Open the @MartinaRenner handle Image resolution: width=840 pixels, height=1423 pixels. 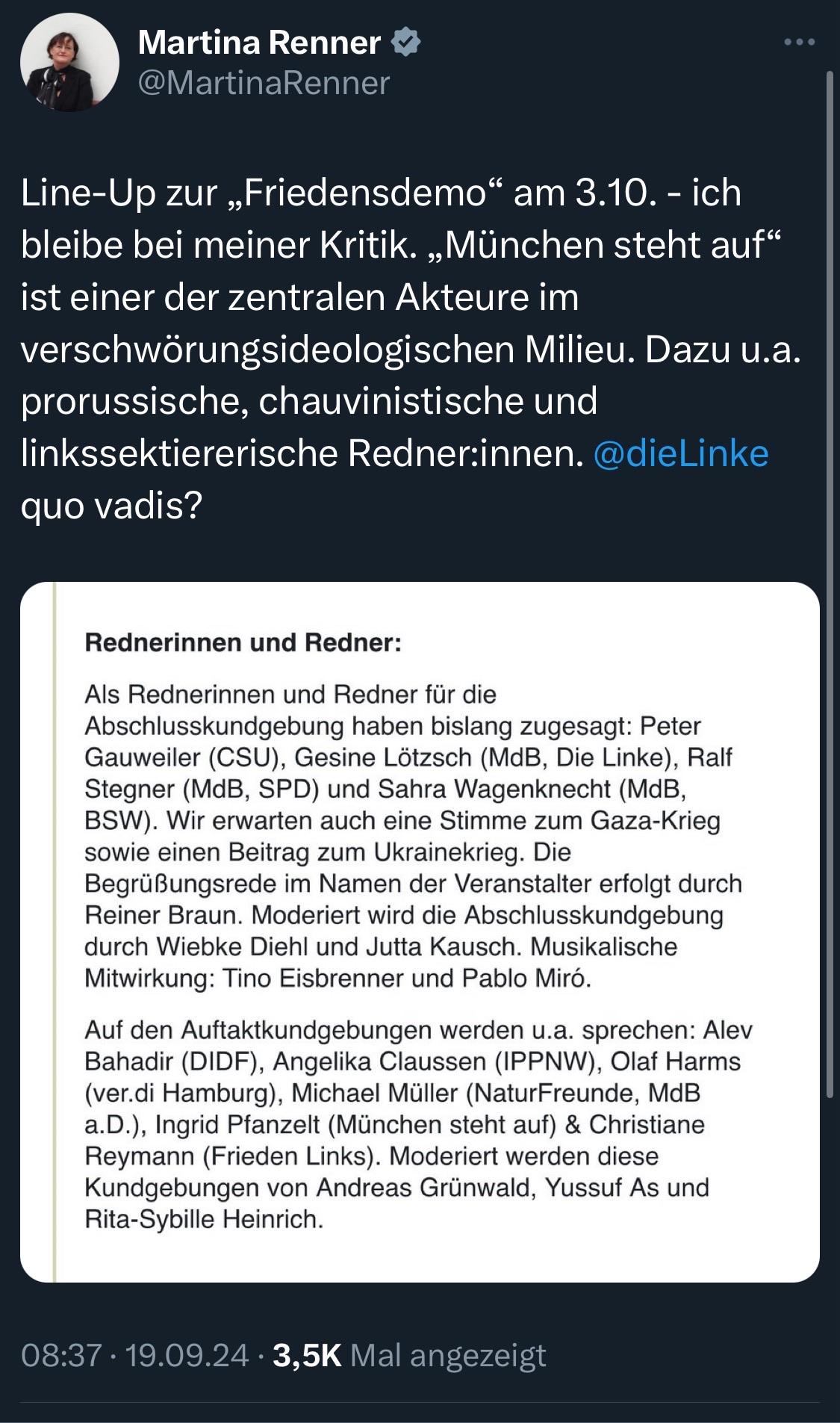pos(264,83)
